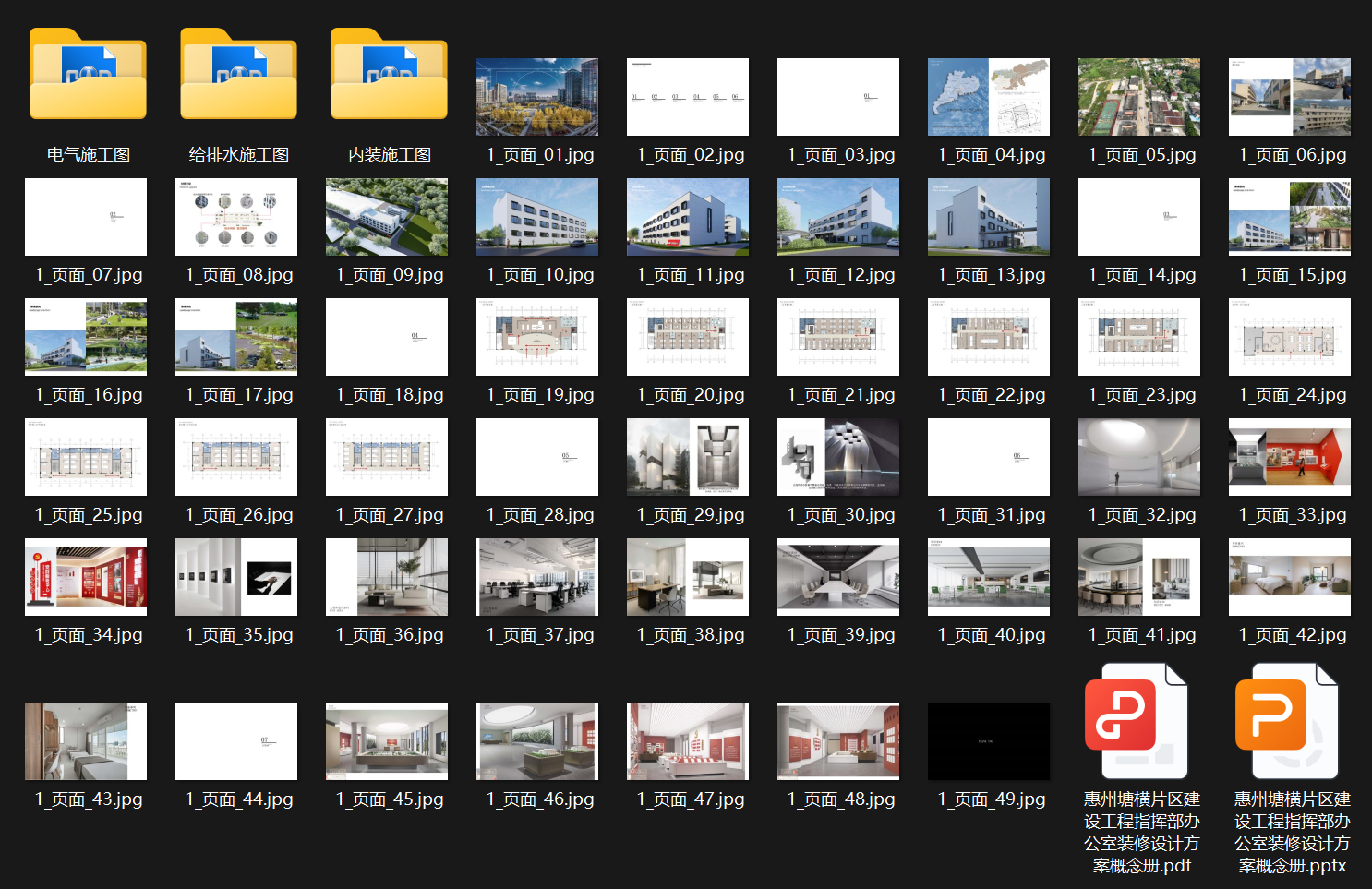Click file name 1_页面_02.jpg

pos(691,155)
